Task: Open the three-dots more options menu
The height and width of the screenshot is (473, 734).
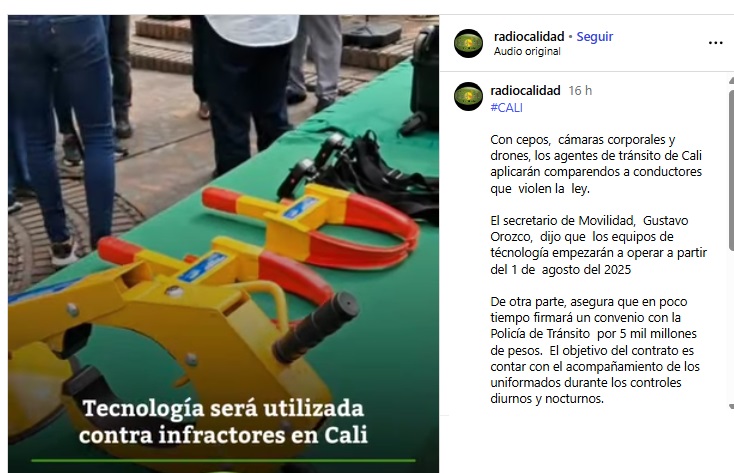Action: (x=715, y=43)
